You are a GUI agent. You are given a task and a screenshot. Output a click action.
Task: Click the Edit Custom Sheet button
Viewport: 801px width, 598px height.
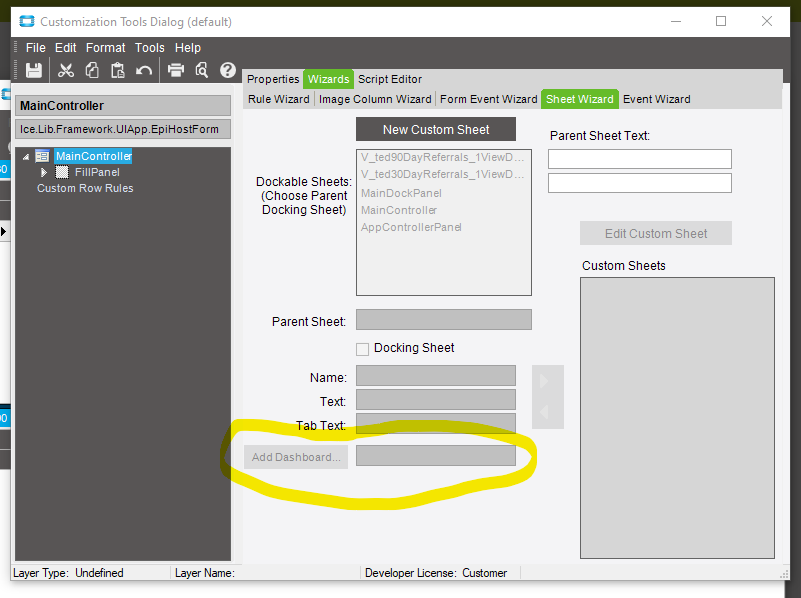(x=656, y=234)
